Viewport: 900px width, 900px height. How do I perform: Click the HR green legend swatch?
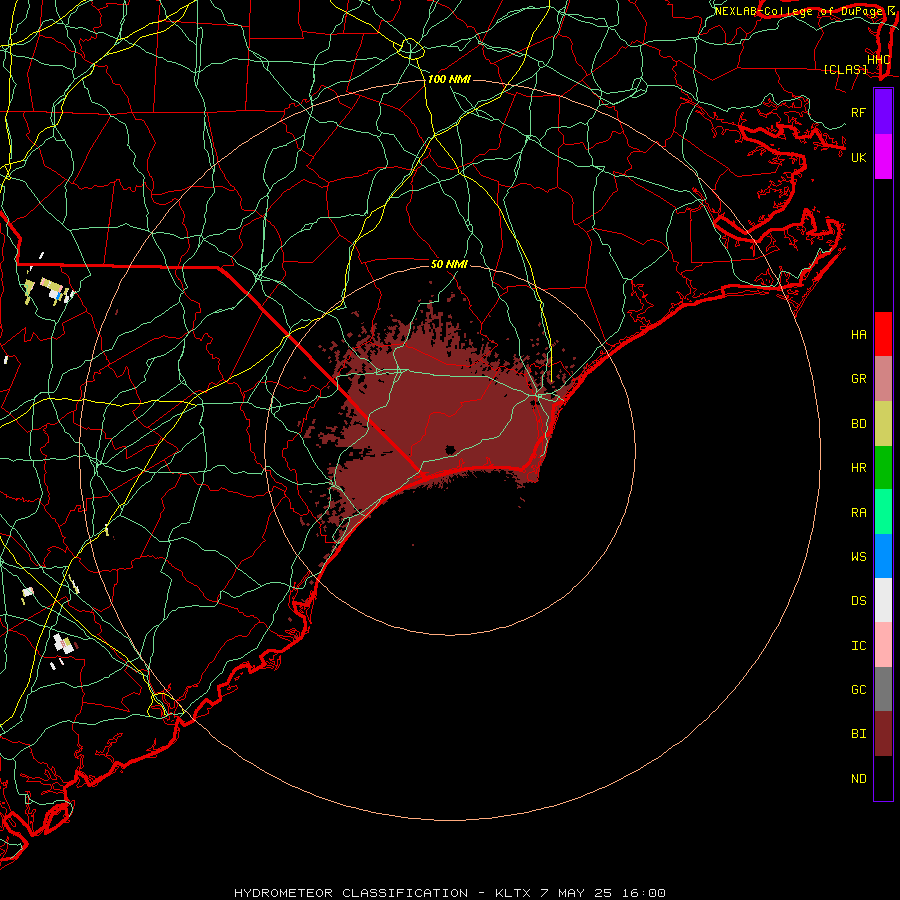tap(883, 467)
